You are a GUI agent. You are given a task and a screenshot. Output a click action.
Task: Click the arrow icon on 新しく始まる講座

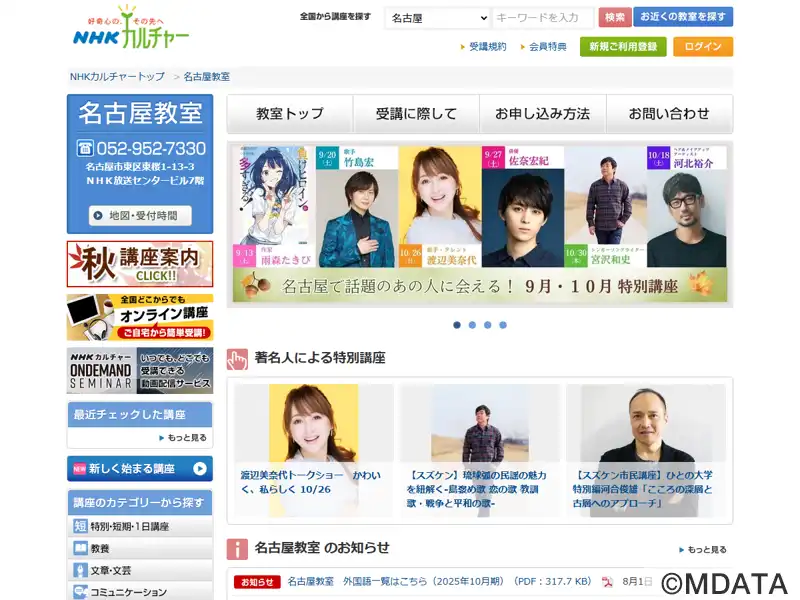tap(200, 468)
